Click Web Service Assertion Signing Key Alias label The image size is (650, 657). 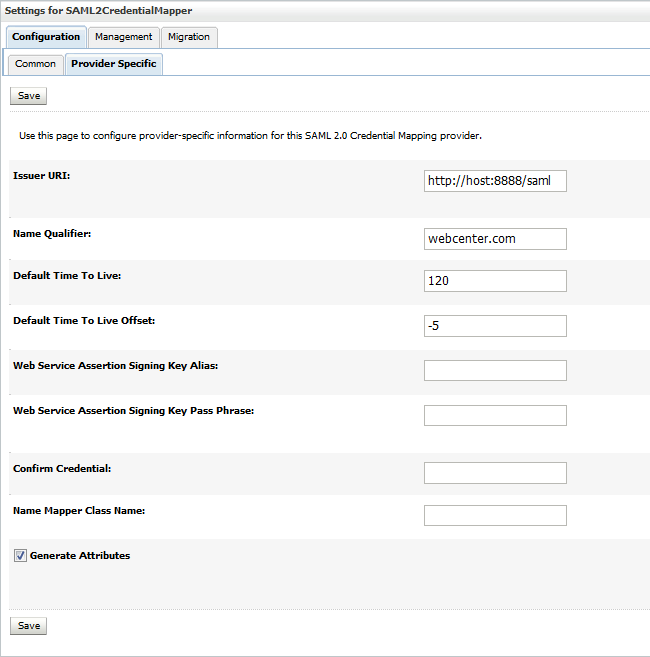116,366
